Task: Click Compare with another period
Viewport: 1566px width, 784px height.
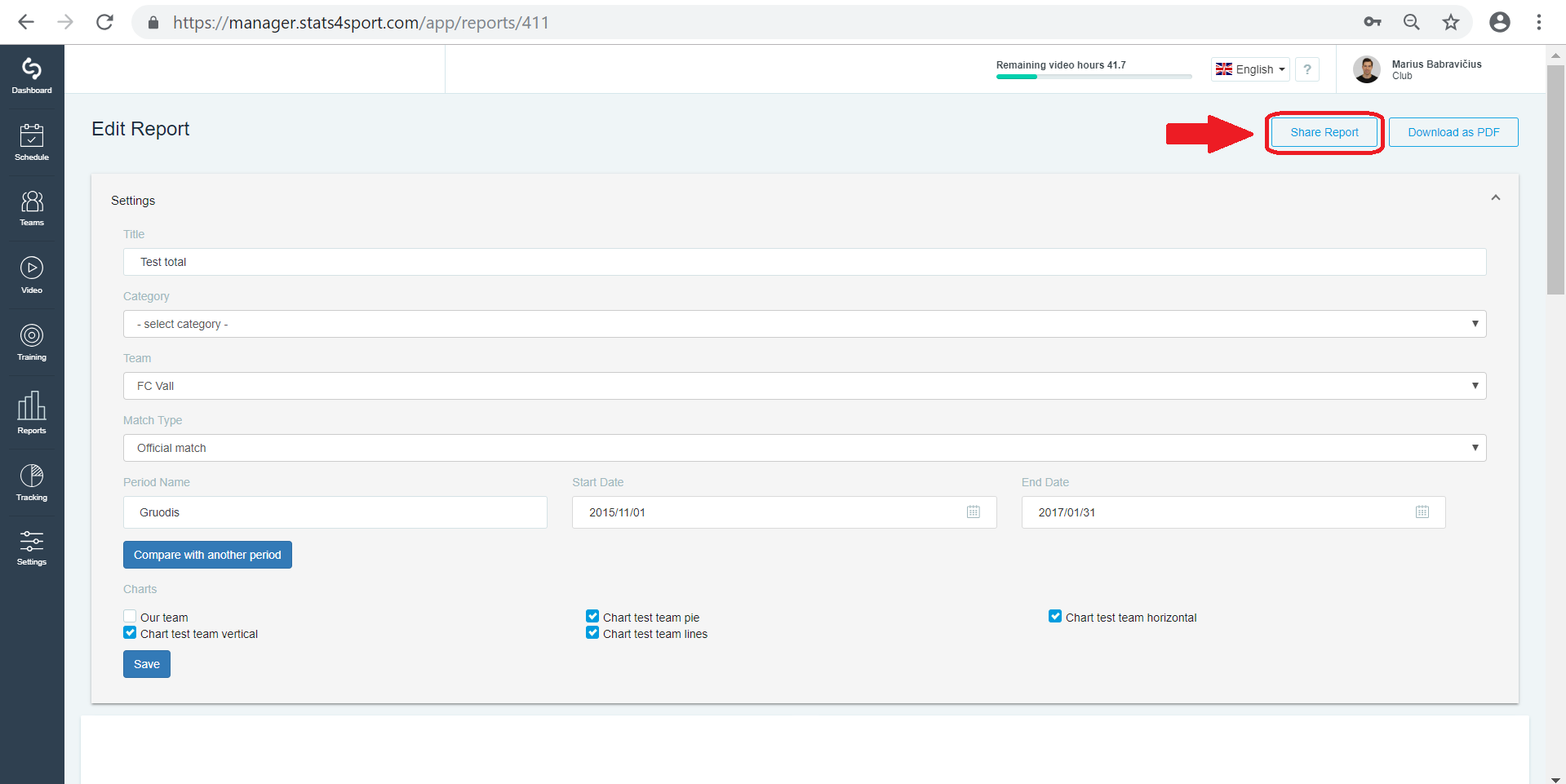Action: pos(207,555)
